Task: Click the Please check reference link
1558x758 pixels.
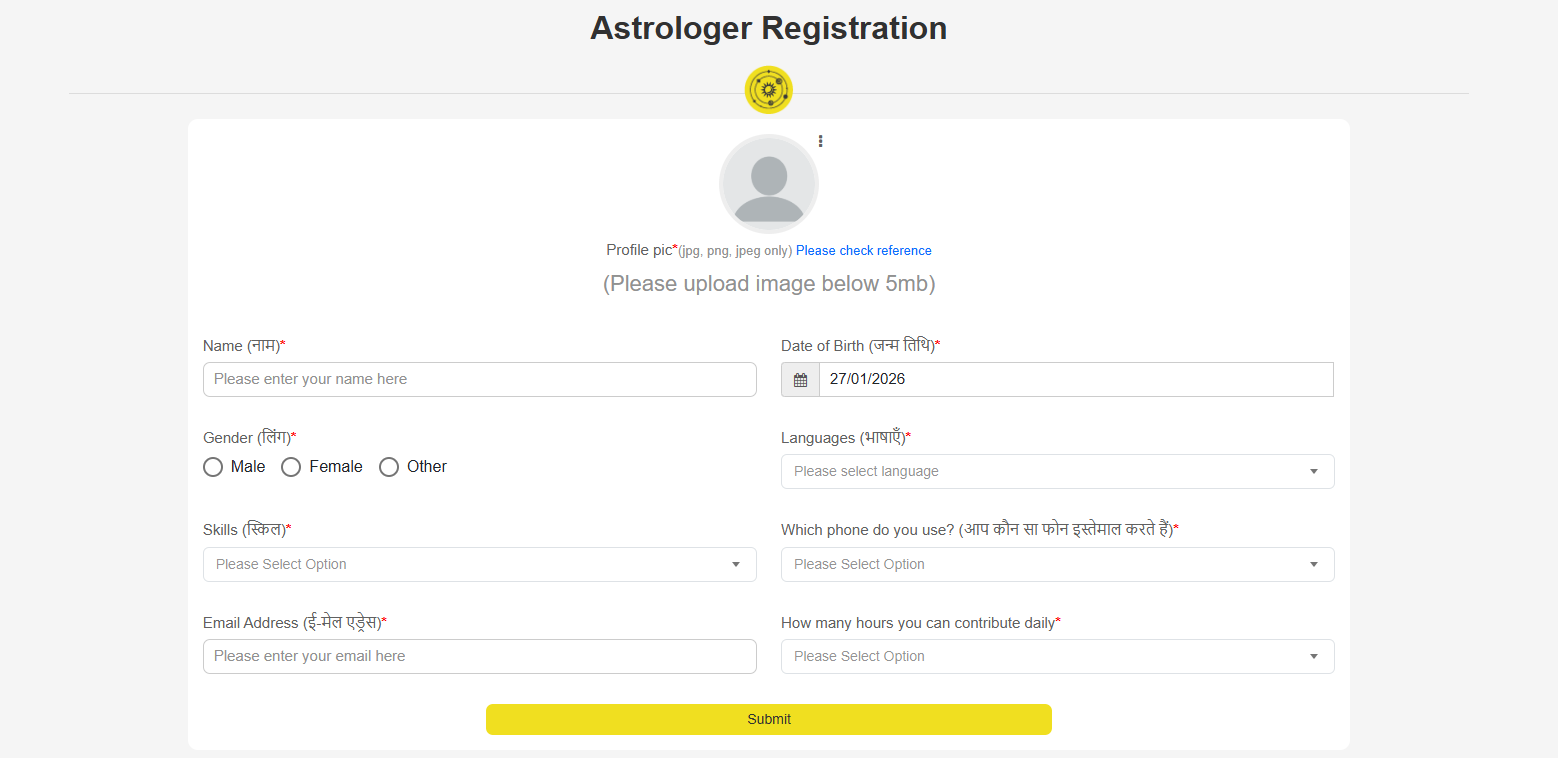Action: click(863, 251)
